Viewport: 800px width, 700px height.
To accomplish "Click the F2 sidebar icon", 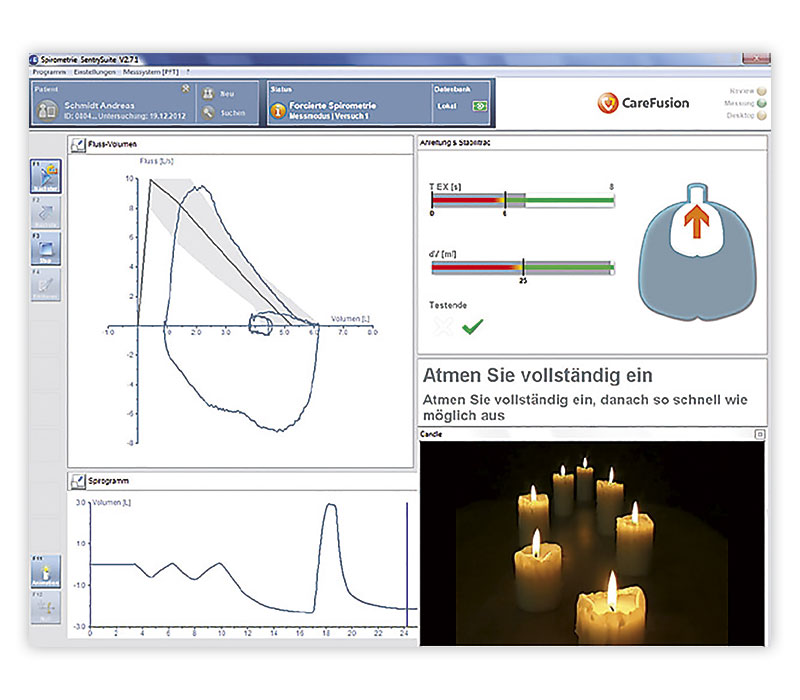I will tap(47, 210).
